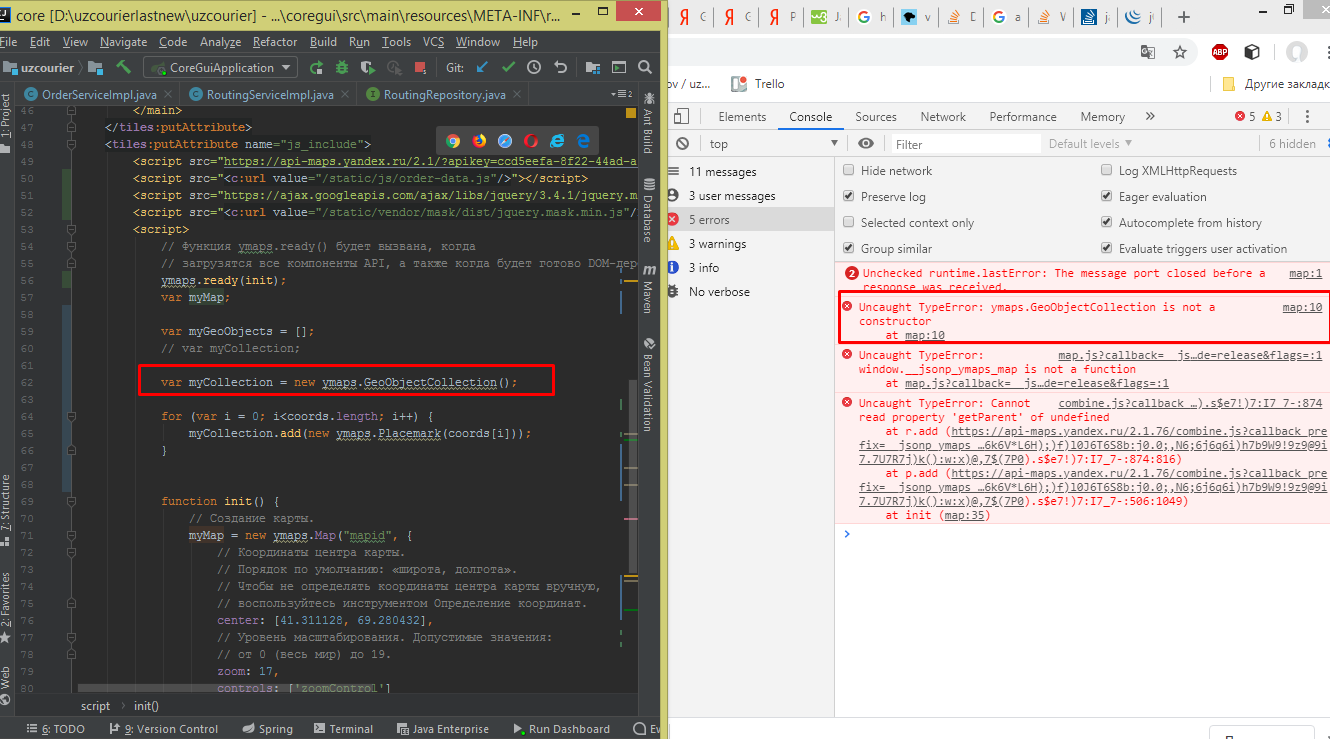Clear the console with the ban icon
The image size is (1330, 739).
682,144
